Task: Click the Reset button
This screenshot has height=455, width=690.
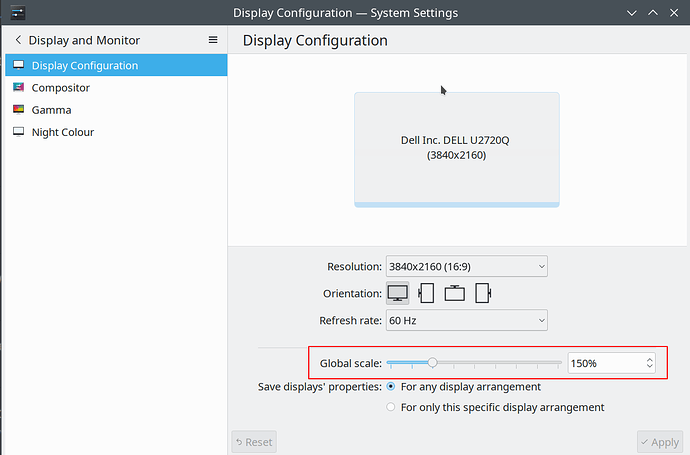Action: coord(253,441)
